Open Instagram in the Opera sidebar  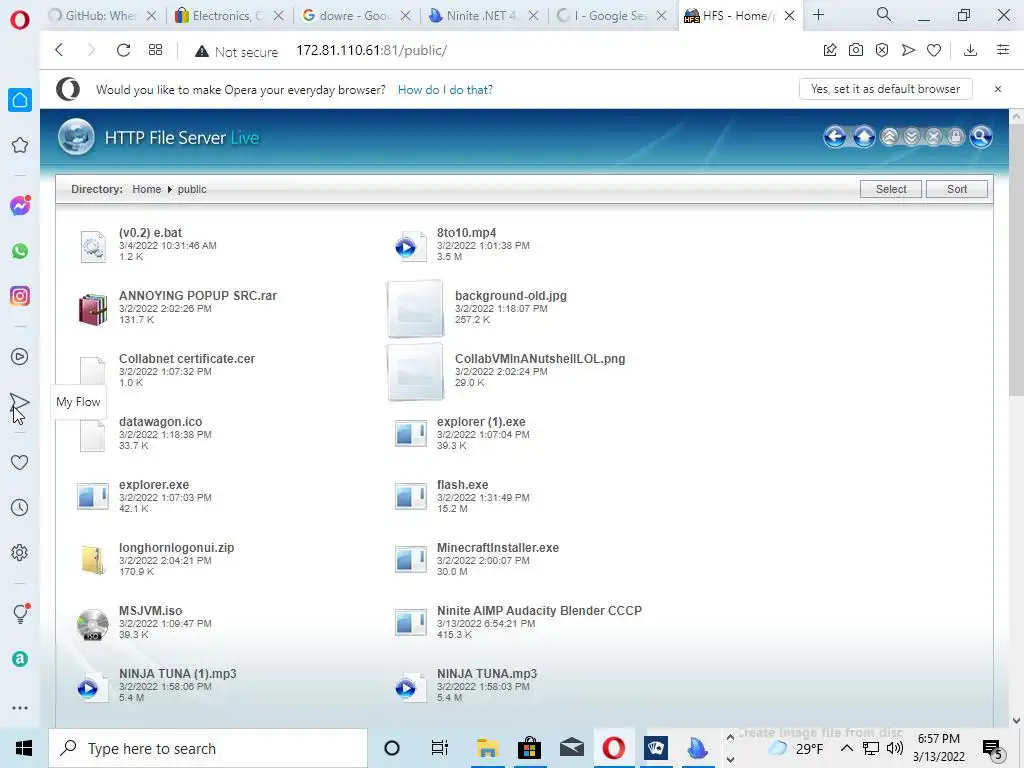[20, 296]
